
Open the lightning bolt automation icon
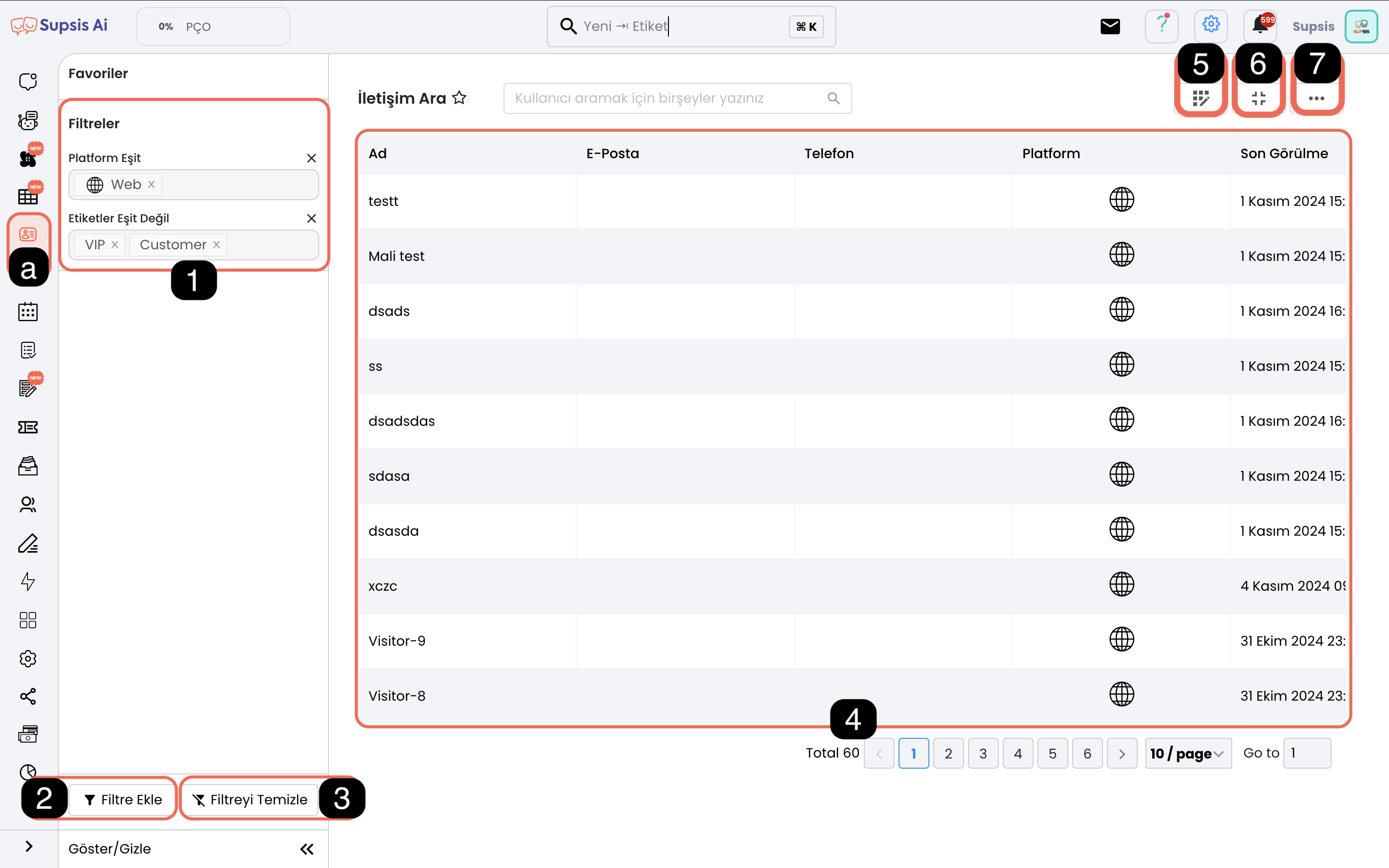(27, 581)
